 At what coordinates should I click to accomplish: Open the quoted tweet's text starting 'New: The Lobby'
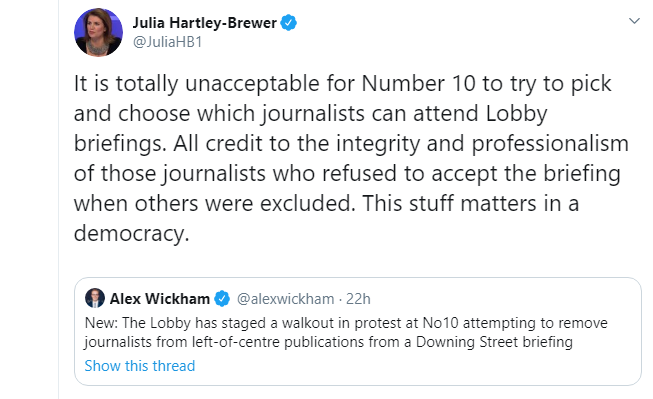346,332
